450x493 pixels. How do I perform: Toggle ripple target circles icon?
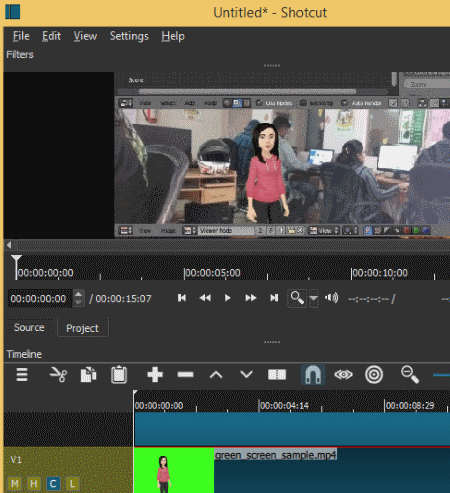(x=374, y=375)
